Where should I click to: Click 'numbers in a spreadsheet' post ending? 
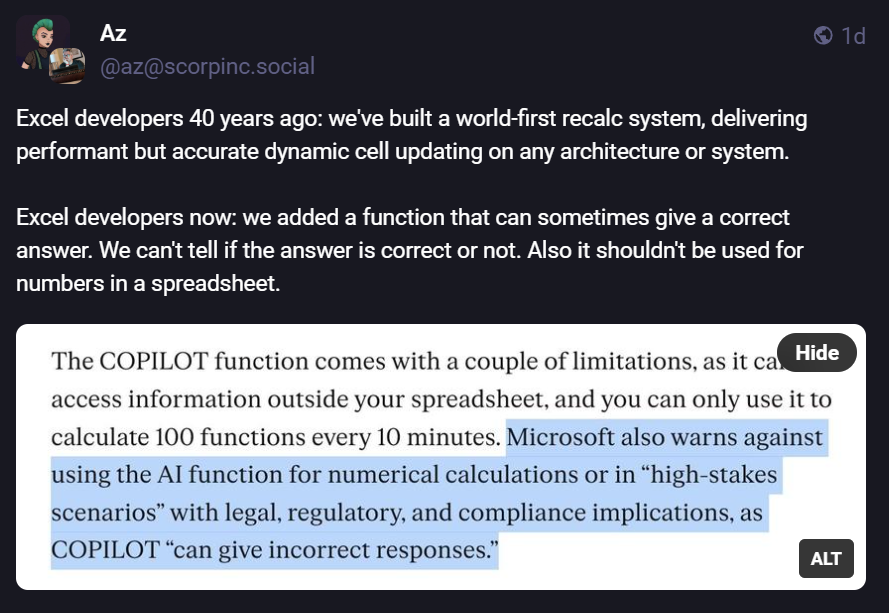tap(148, 283)
